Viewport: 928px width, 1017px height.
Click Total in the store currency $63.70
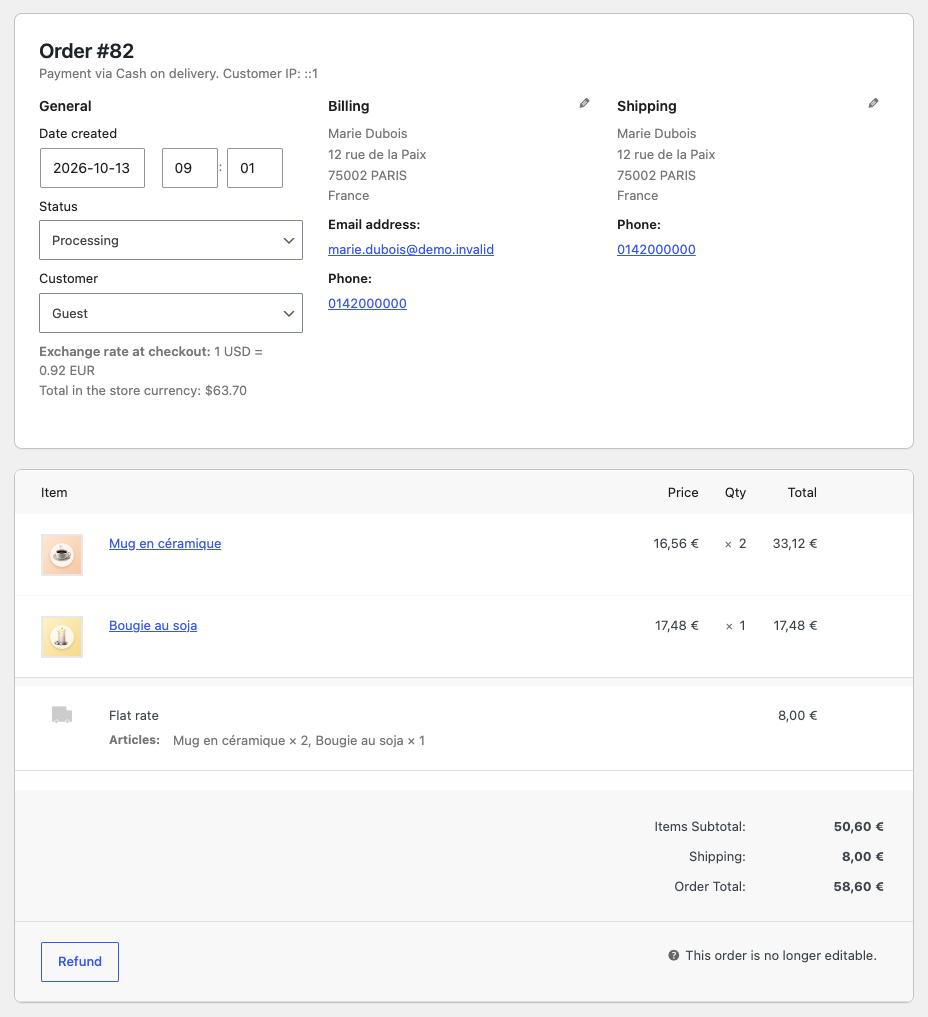[143, 390]
